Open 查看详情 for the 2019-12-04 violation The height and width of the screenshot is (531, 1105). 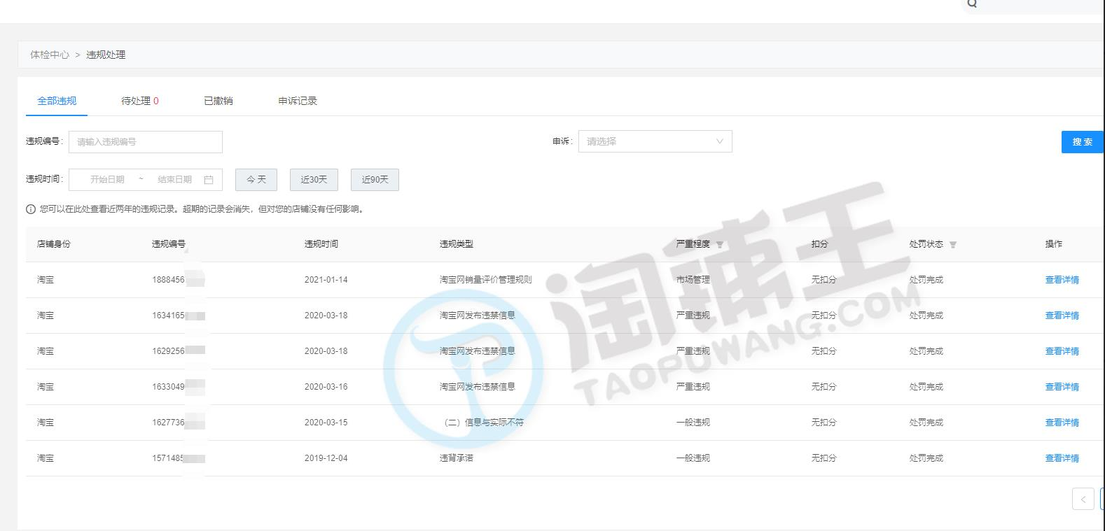coord(1061,458)
